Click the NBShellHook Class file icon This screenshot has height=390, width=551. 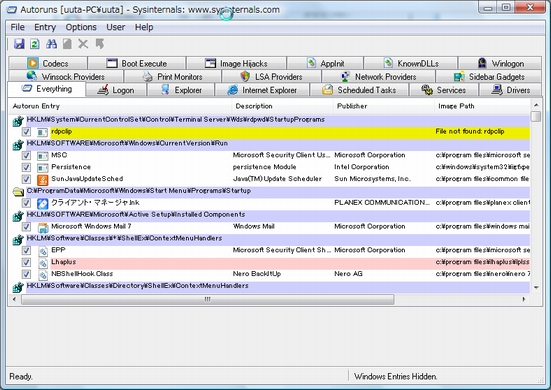point(43,275)
